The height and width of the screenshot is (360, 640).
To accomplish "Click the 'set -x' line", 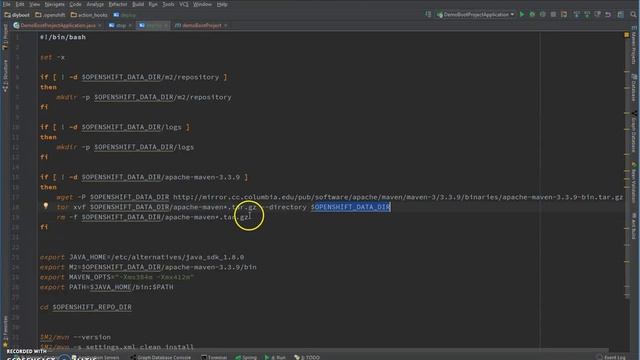I will 52,57.
